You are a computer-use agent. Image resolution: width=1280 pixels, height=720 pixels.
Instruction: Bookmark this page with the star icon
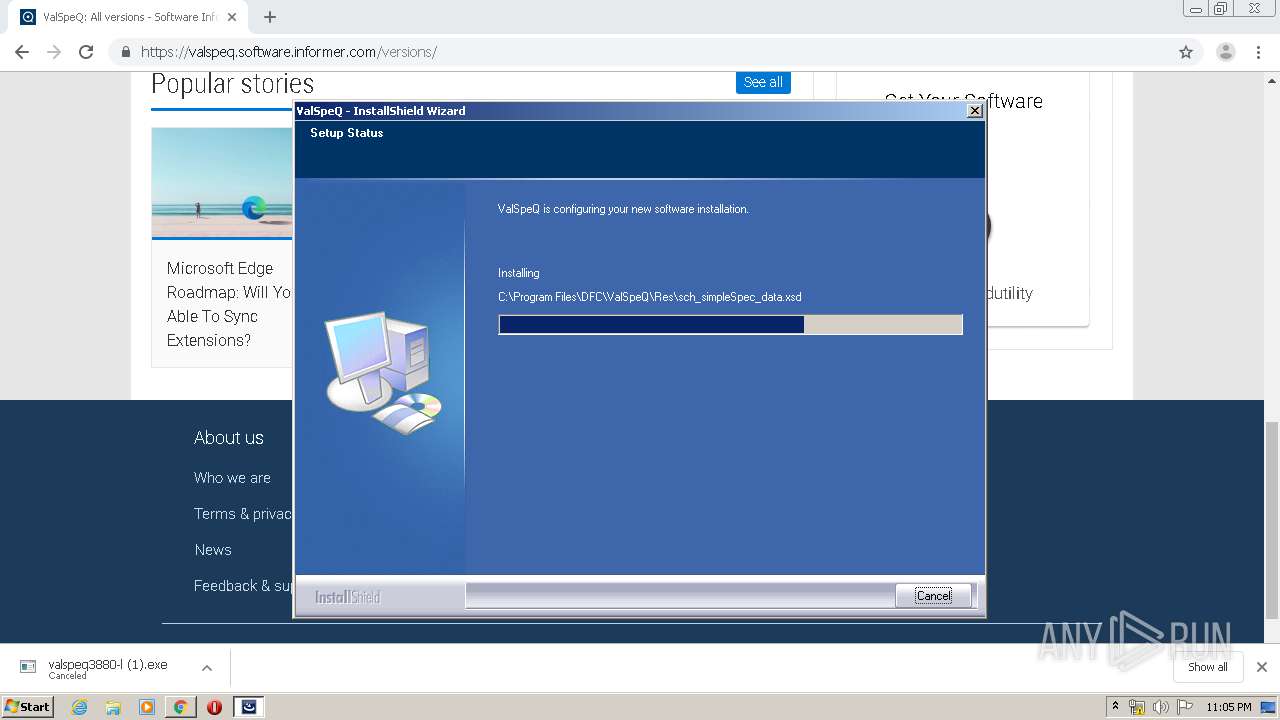1186,52
